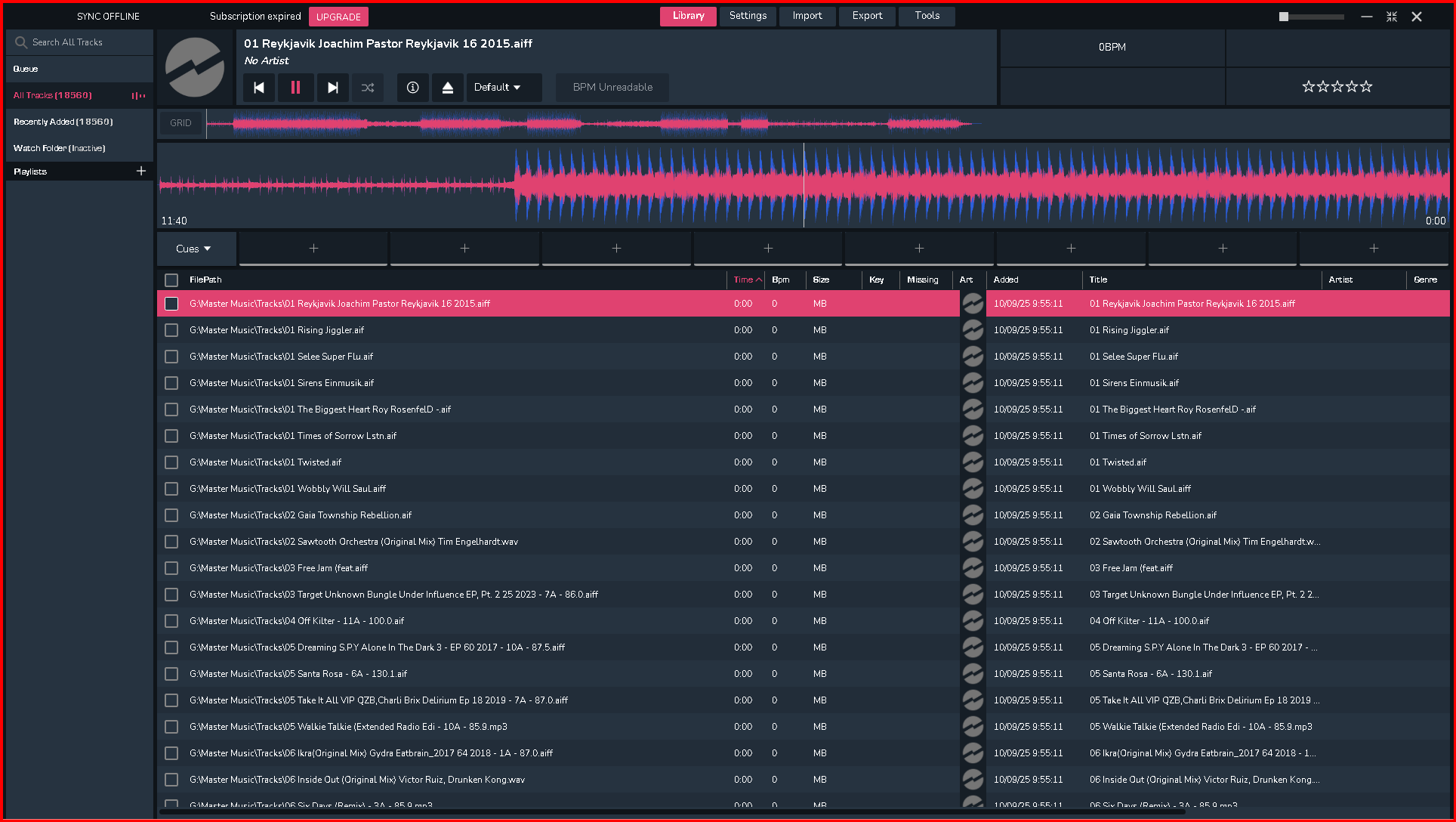
Task: Click the UPGRADE button
Action: 338,17
